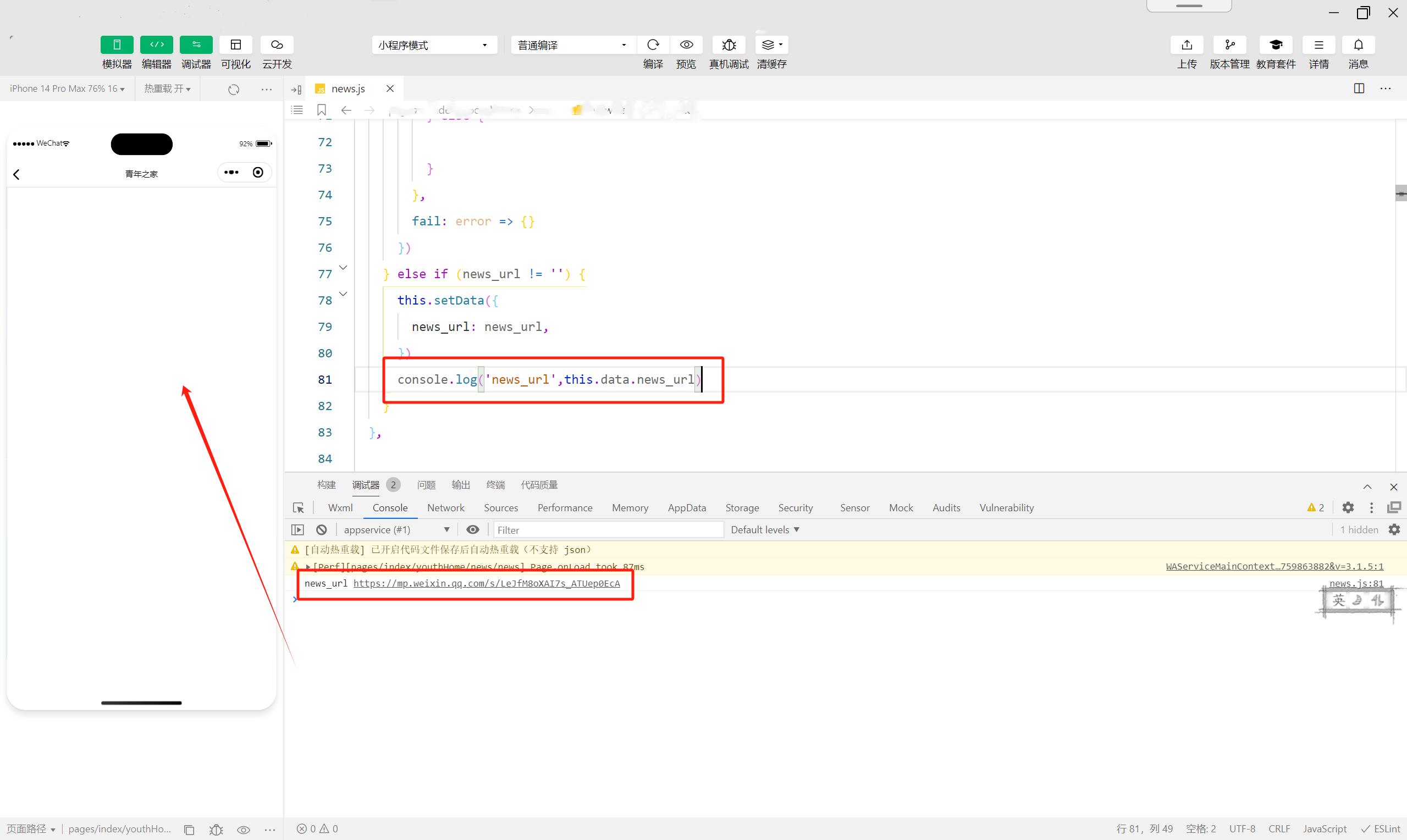
Task: Click the 真机调试 bug icon
Action: [729, 45]
